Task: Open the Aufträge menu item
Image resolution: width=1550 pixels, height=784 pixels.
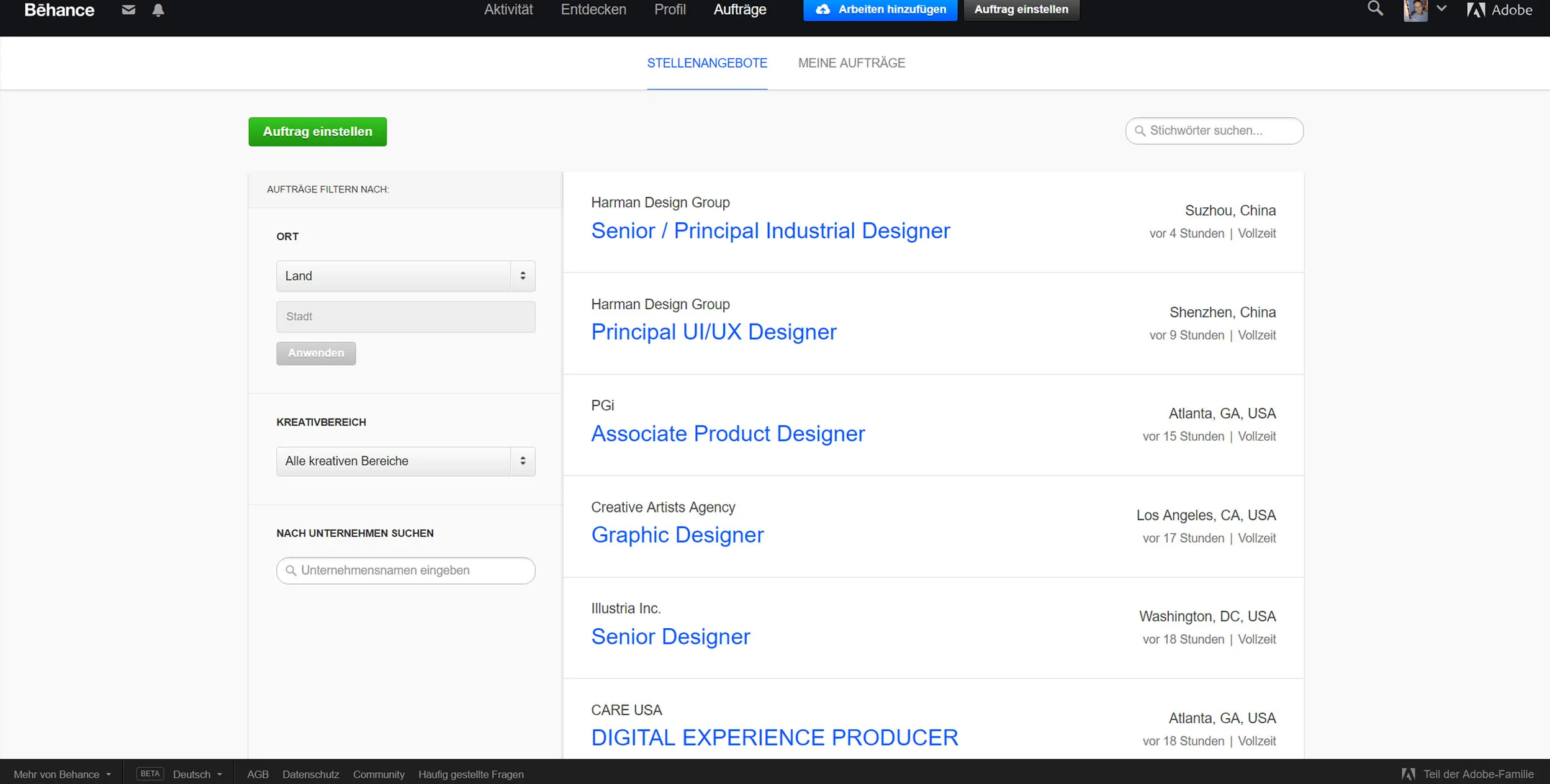Action: pyautogui.click(x=740, y=9)
